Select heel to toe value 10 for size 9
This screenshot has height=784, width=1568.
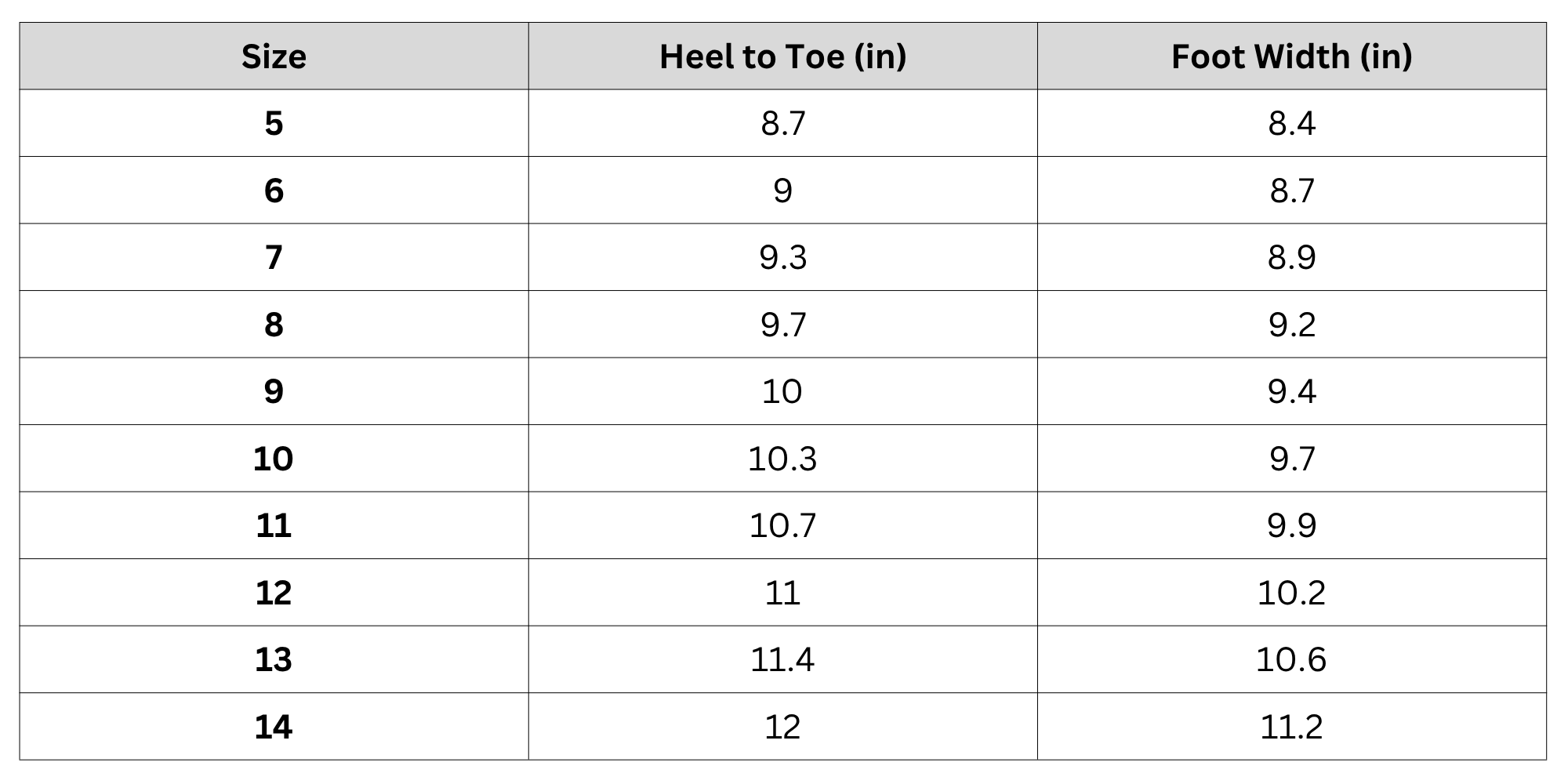click(x=782, y=391)
